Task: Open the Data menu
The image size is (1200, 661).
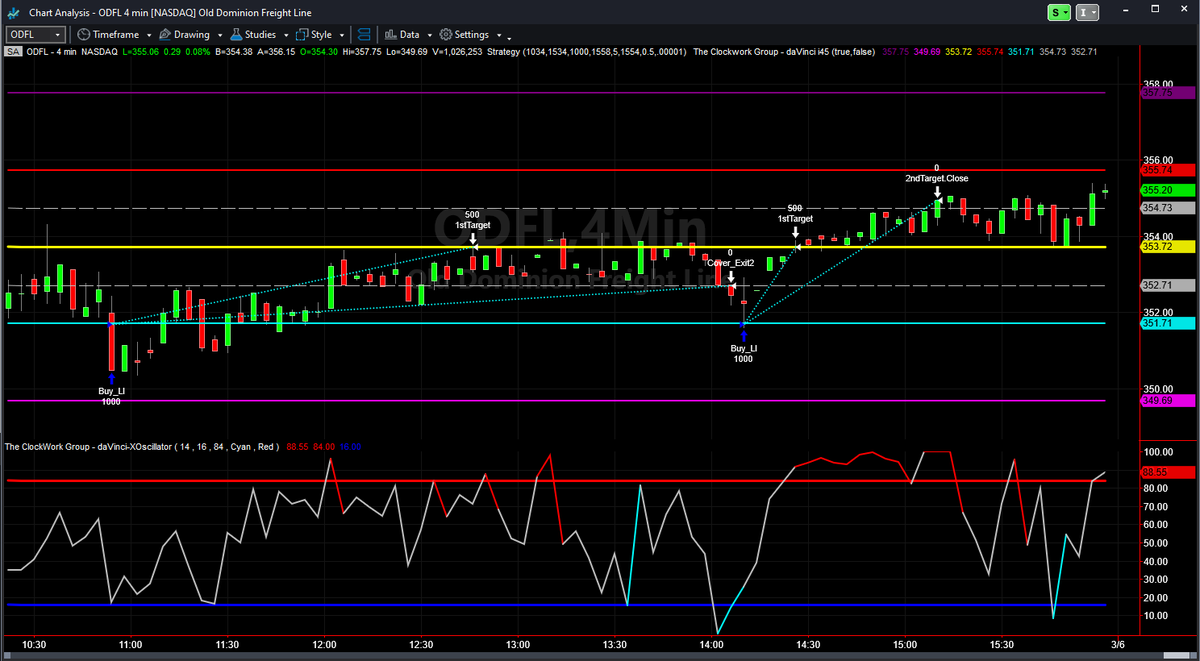Action: tap(407, 34)
